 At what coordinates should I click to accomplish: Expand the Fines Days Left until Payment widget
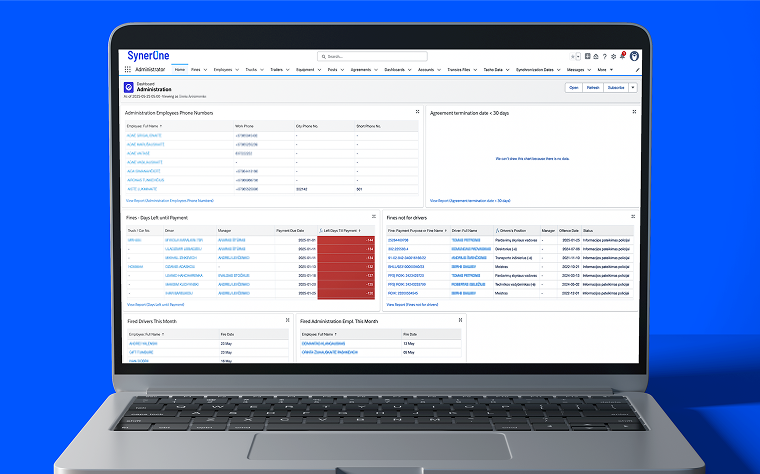[x=374, y=217]
